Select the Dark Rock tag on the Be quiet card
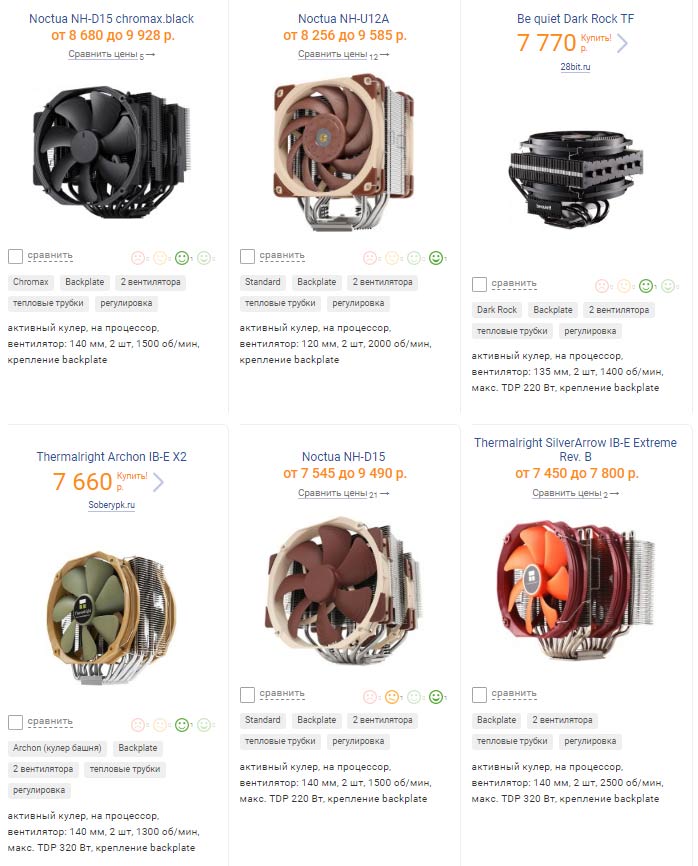Image resolution: width=698 pixels, height=866 pixels. (497, 310)
